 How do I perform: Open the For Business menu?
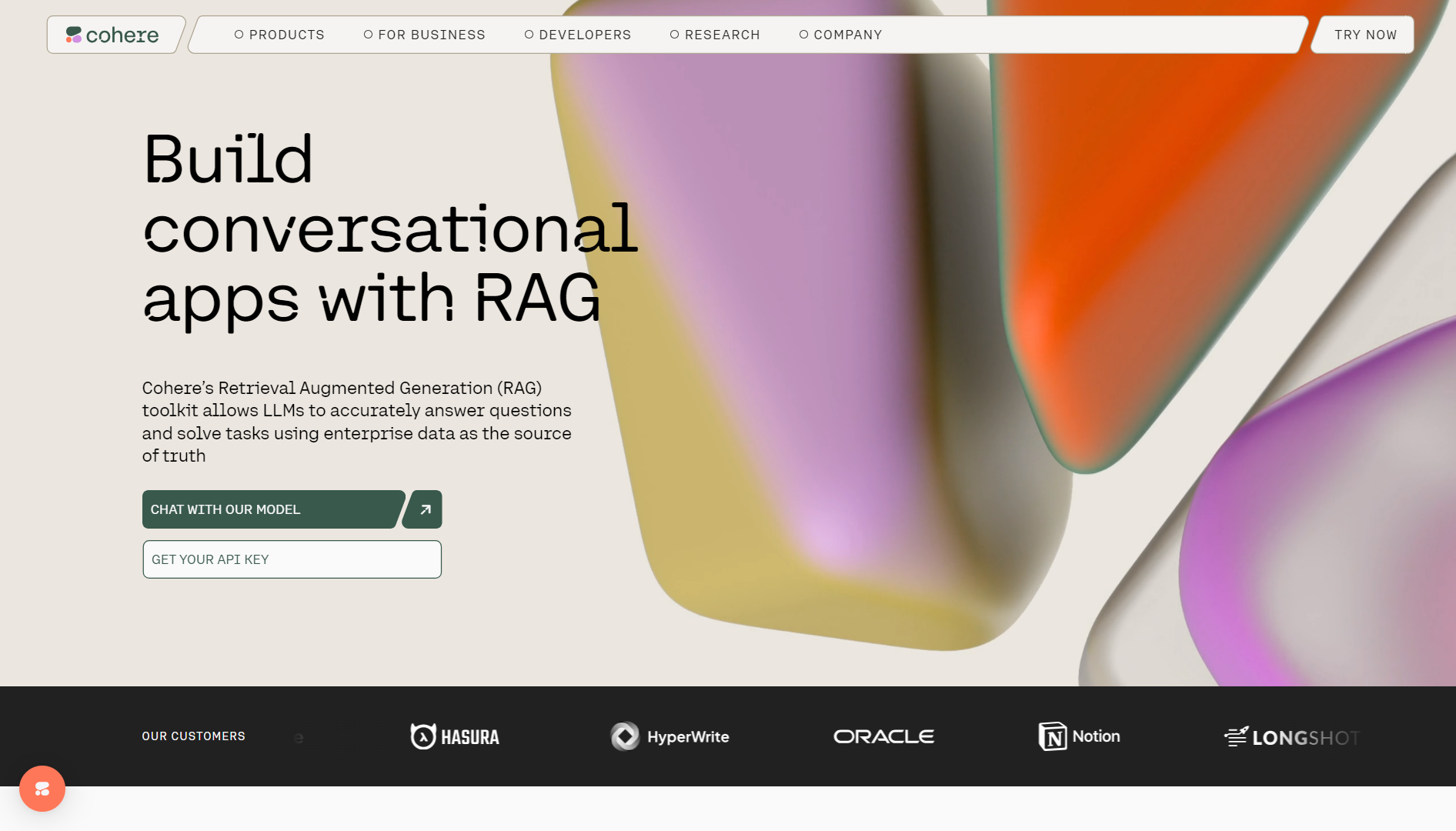[x=424, y=35]
